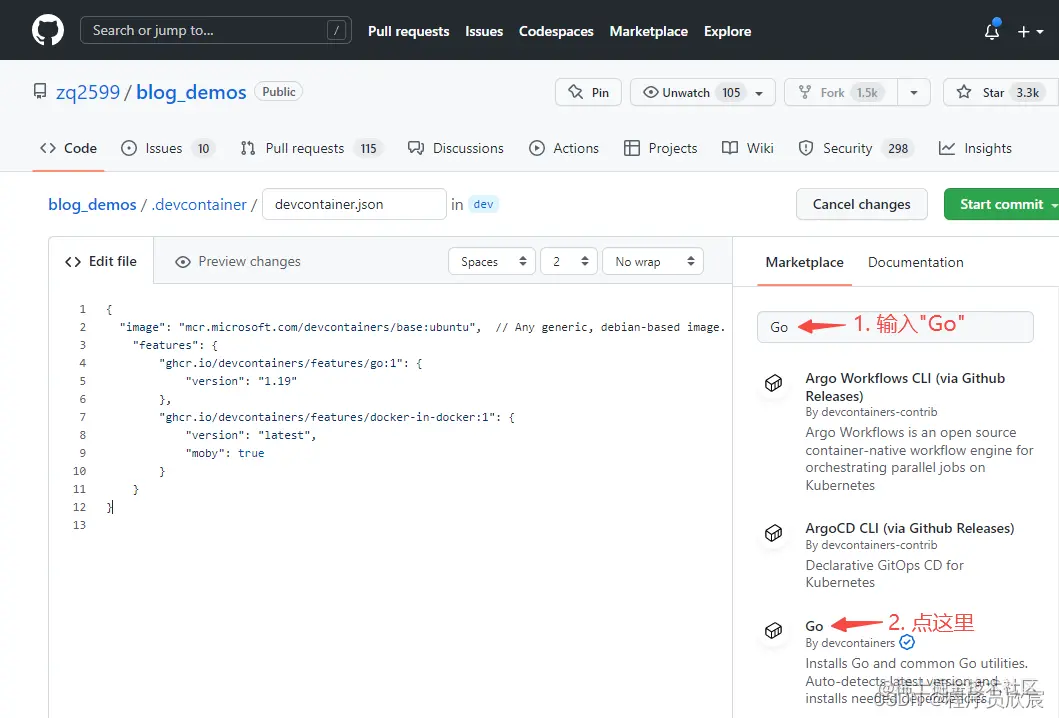
Task: Switch to the Actions tab
Action: click(564, 148)
